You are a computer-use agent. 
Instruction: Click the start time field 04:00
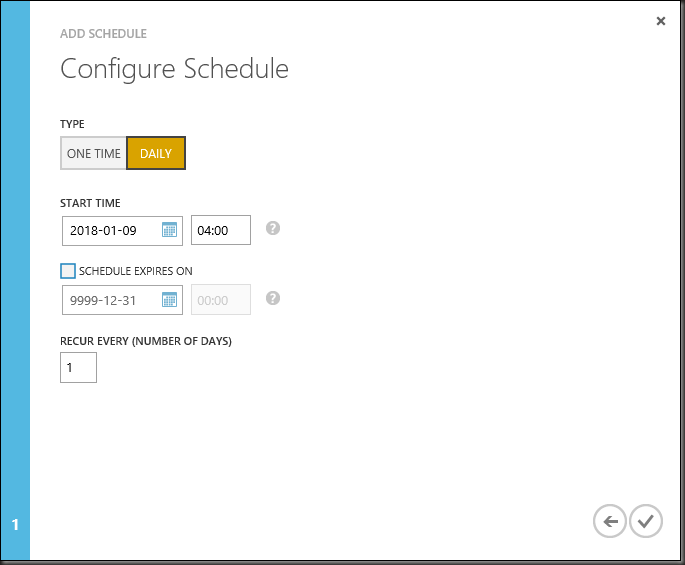pos(220,230)
